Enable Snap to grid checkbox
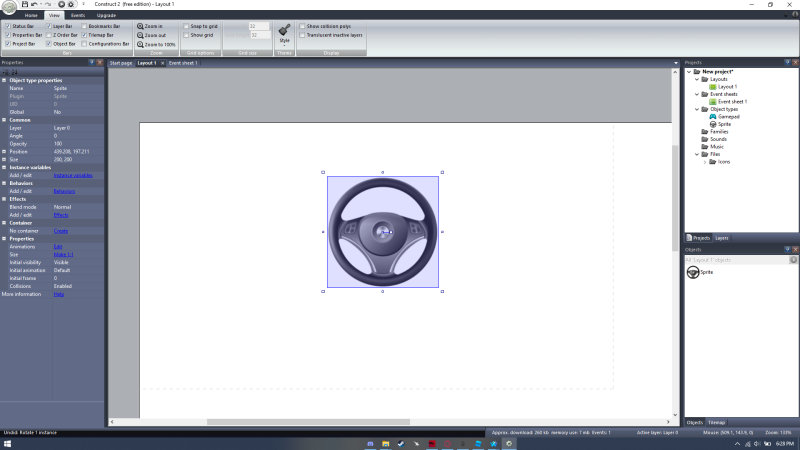This screenshot has height=450, width=800. (186, 26)
